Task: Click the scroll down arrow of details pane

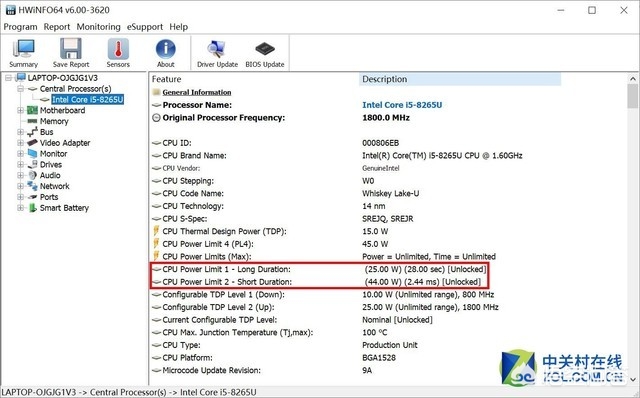Action: (x=633, y=379)
